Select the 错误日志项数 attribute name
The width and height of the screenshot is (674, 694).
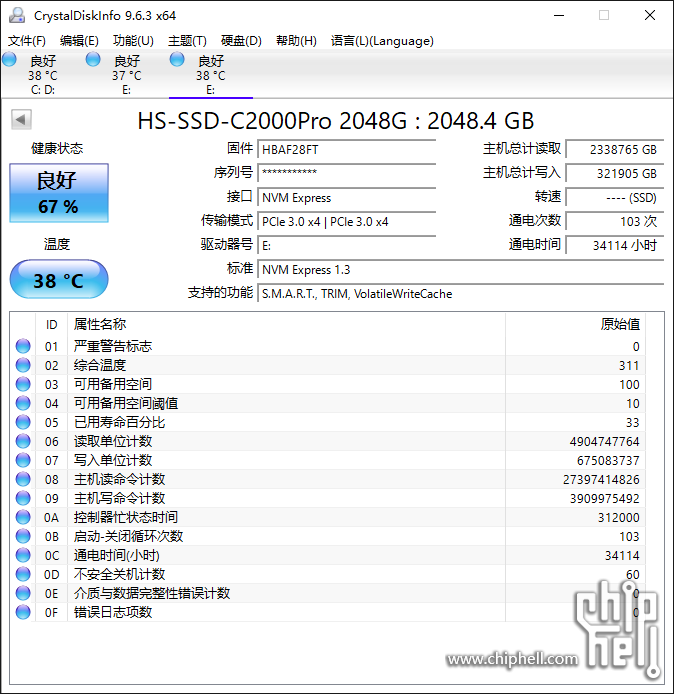[113, 612]
